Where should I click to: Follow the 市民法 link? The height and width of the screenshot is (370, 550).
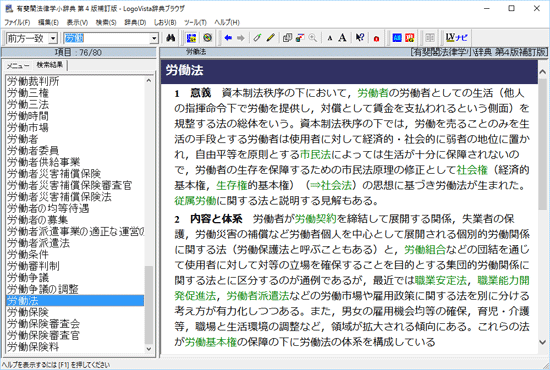click(x=315, y=154)
